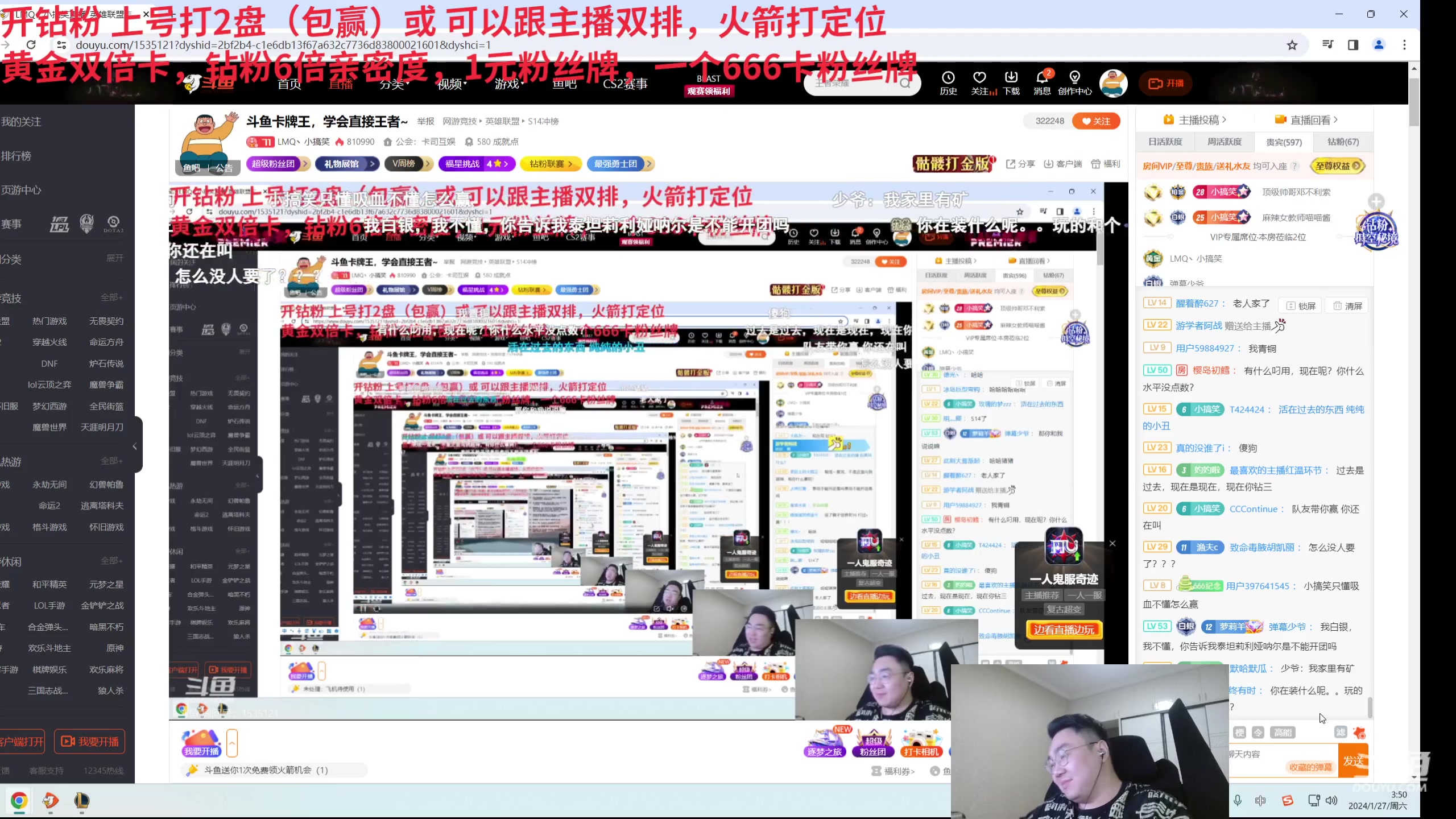The image size is (1456, 819).
Task: Reload the browser page
Action: 31,44
